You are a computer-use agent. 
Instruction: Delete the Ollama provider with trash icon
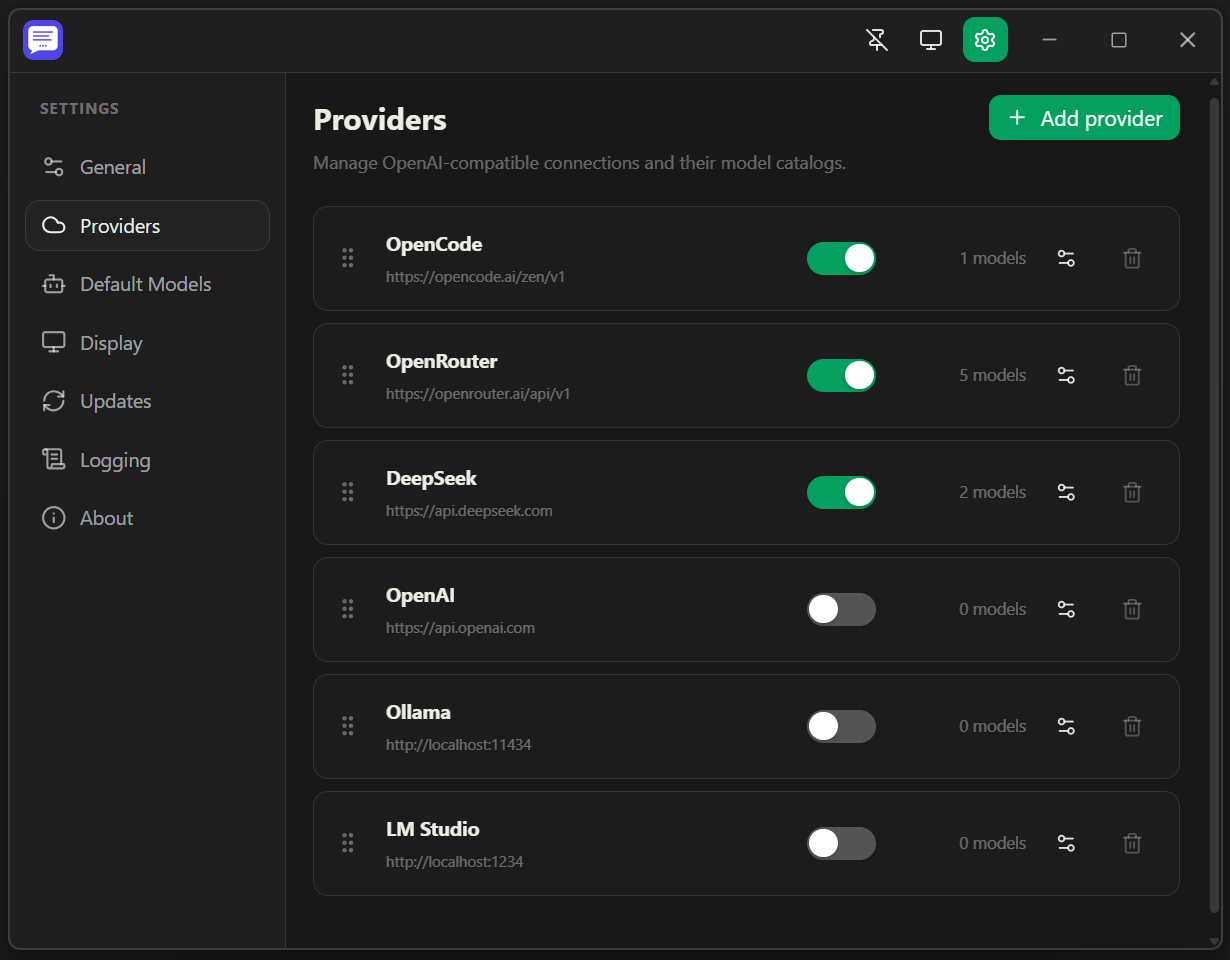click(x=1132, y=726)
